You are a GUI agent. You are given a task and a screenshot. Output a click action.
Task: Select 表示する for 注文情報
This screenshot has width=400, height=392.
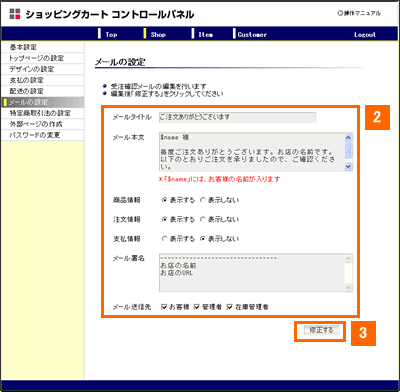coord(164,220)
